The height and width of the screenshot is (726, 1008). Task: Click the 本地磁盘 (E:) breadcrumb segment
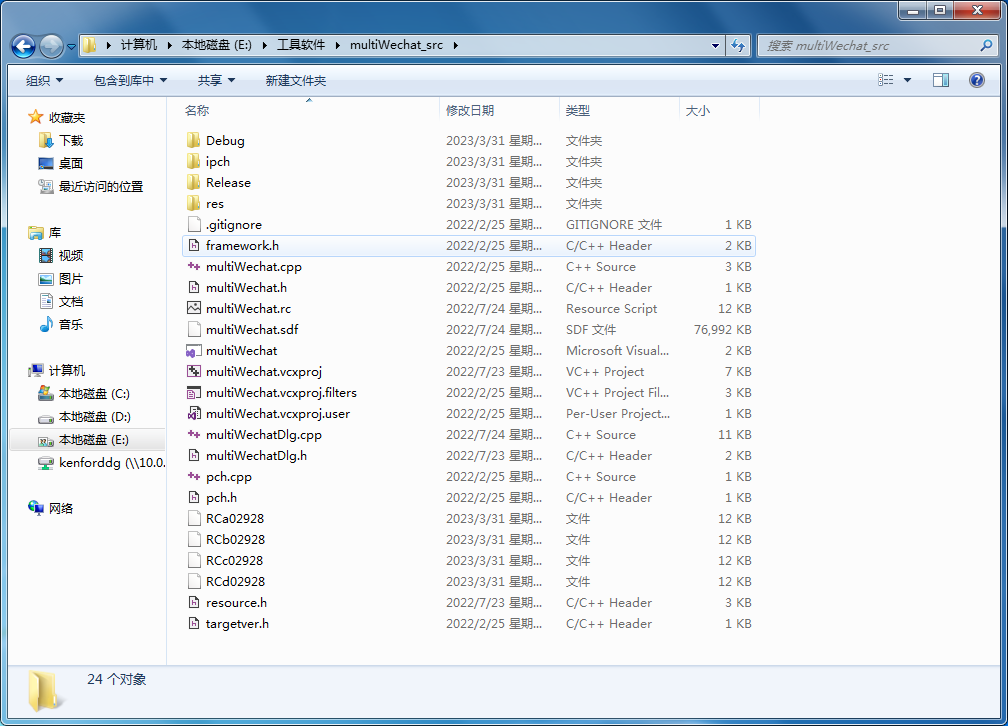click(x=217, y=45)
